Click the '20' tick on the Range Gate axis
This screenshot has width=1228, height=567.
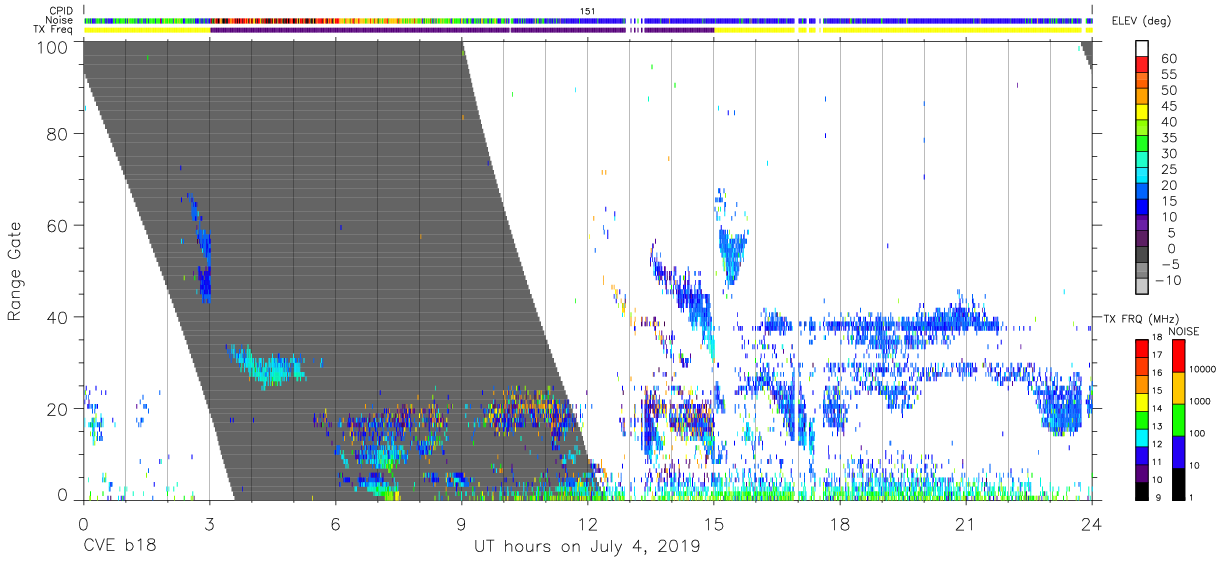pyautogui.click(x=58, y=409)
